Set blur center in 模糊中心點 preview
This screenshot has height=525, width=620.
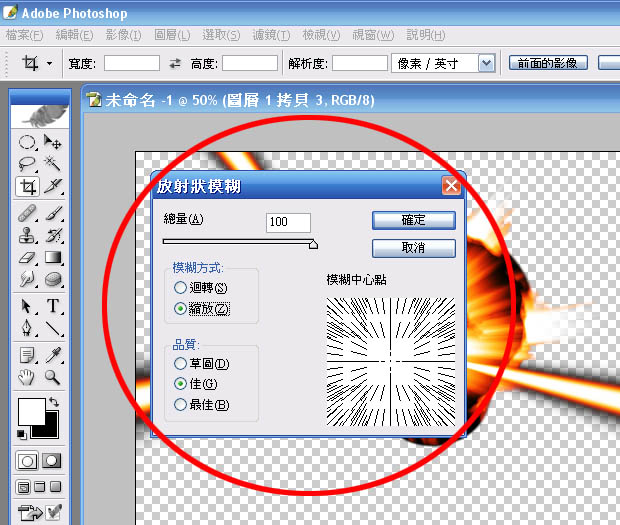pyautogui.click(x=391, y=362)
